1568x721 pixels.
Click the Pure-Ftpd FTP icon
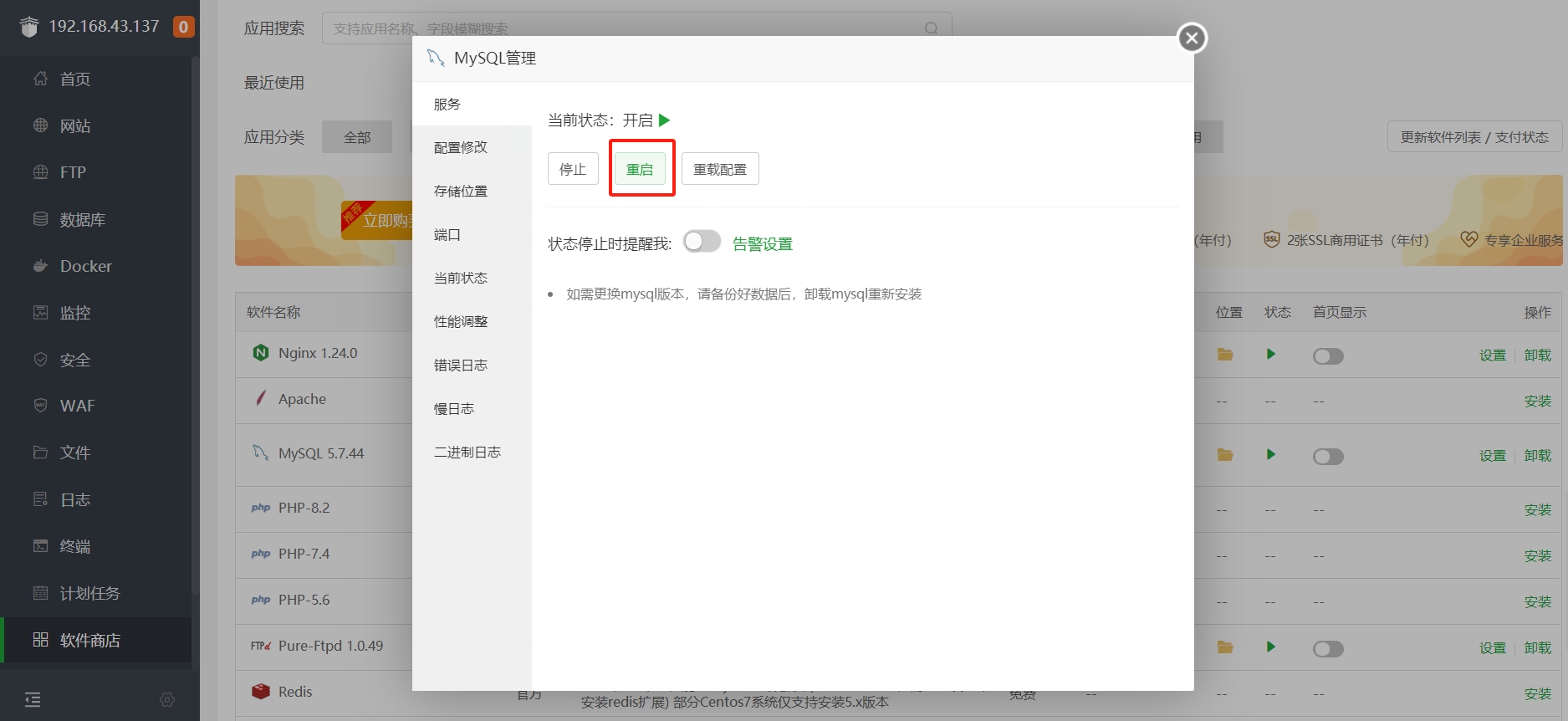coord(261,646)
